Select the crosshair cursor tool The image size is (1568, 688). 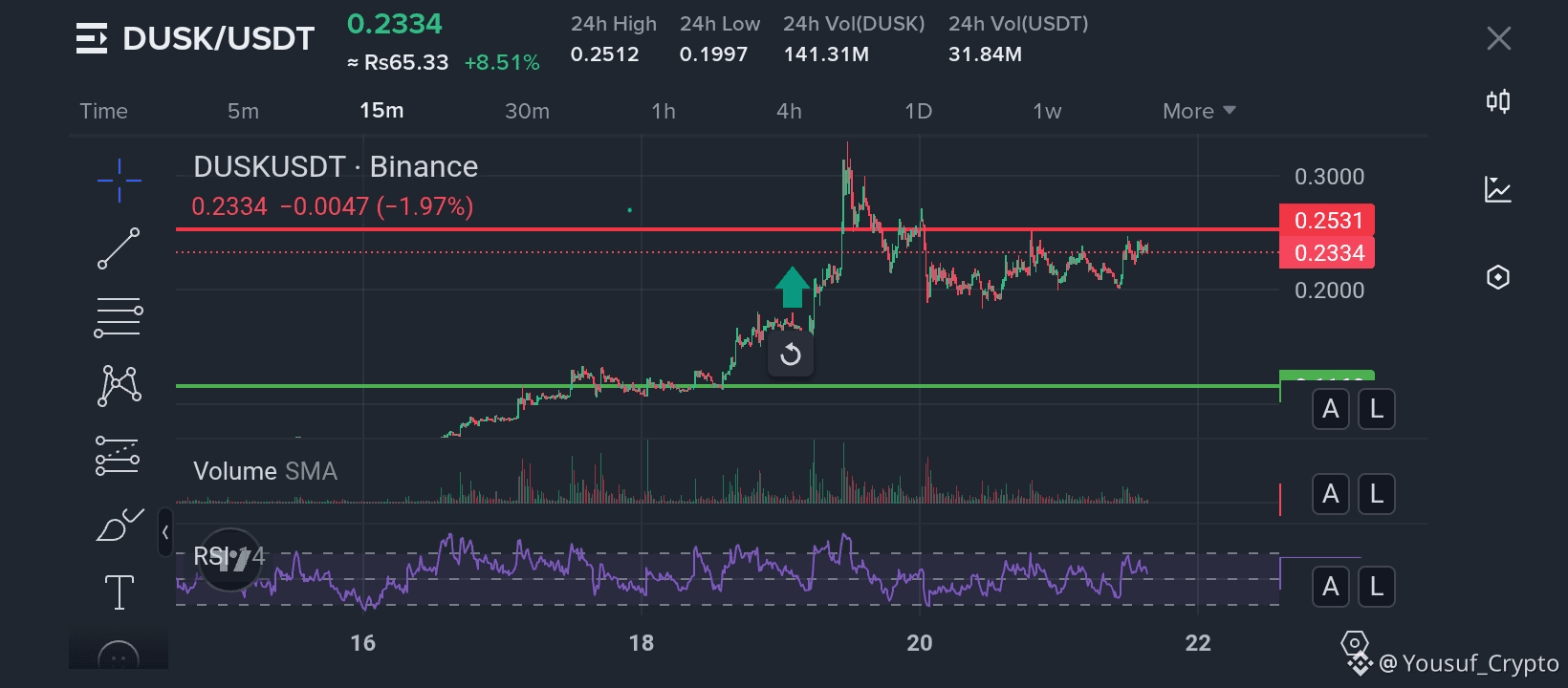tap(120, 180)
